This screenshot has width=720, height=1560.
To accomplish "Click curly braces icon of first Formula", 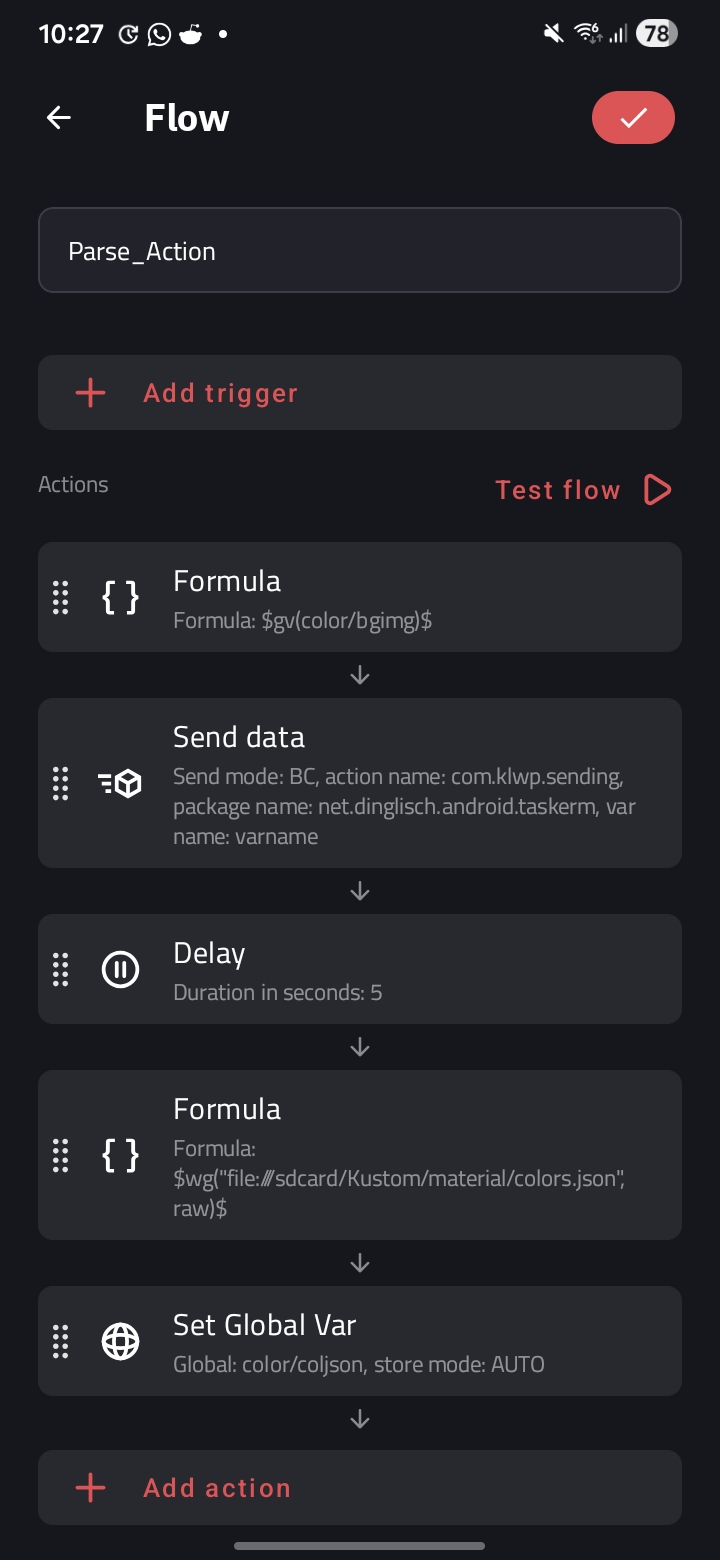I will (x=120, y=597).
